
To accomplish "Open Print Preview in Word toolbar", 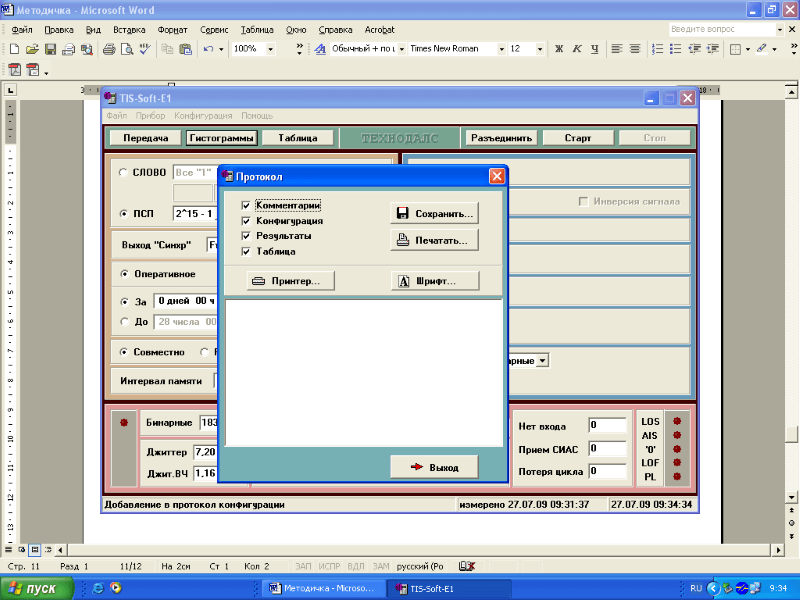I will click(127, 49).
